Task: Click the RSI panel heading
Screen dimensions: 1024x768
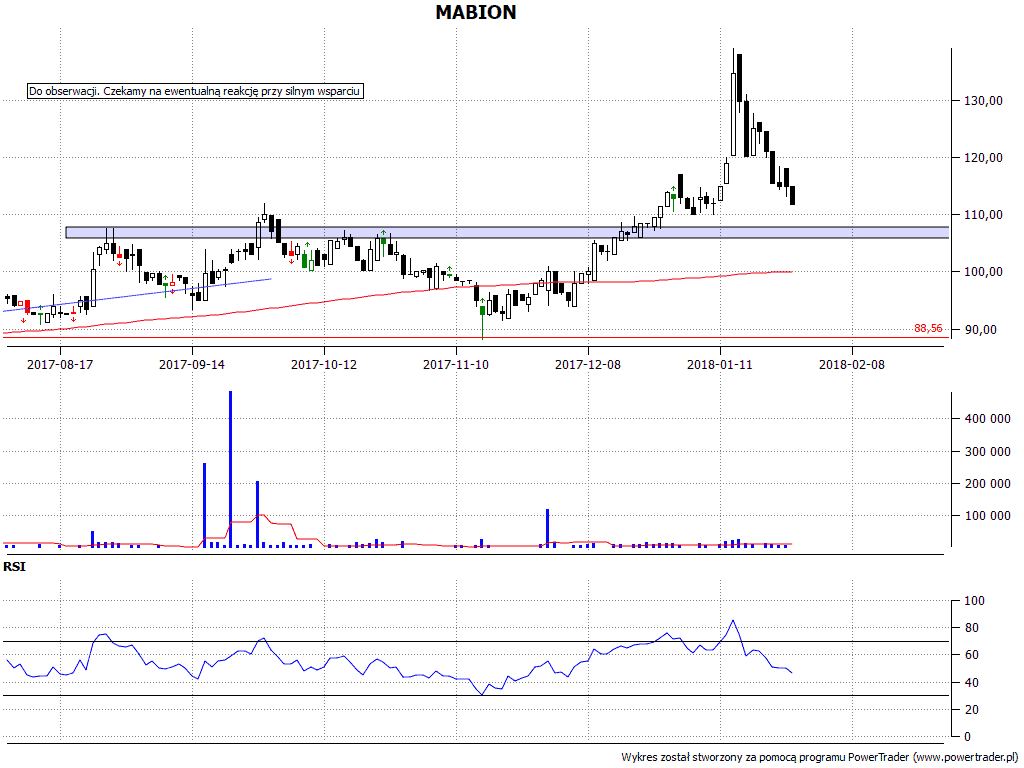Action: tap(14, 567)
